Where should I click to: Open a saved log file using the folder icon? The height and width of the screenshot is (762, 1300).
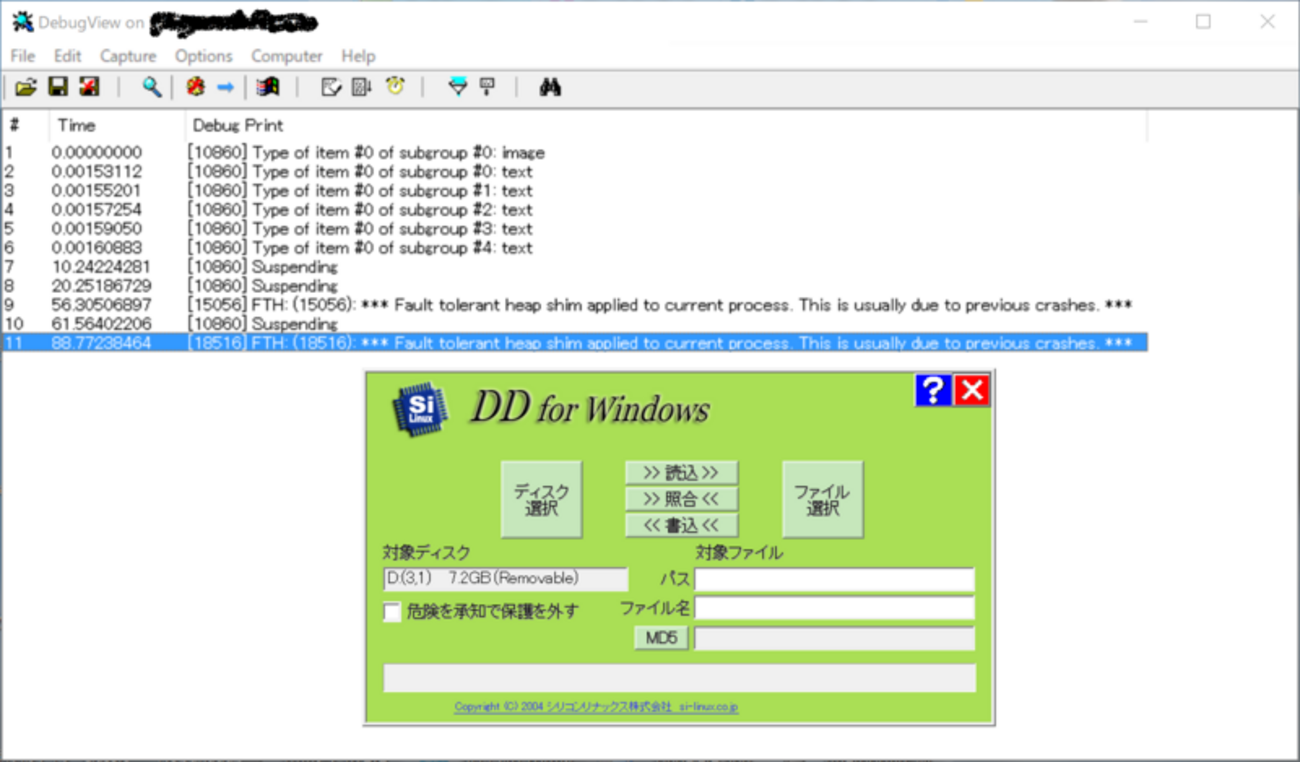click(26, 87)
